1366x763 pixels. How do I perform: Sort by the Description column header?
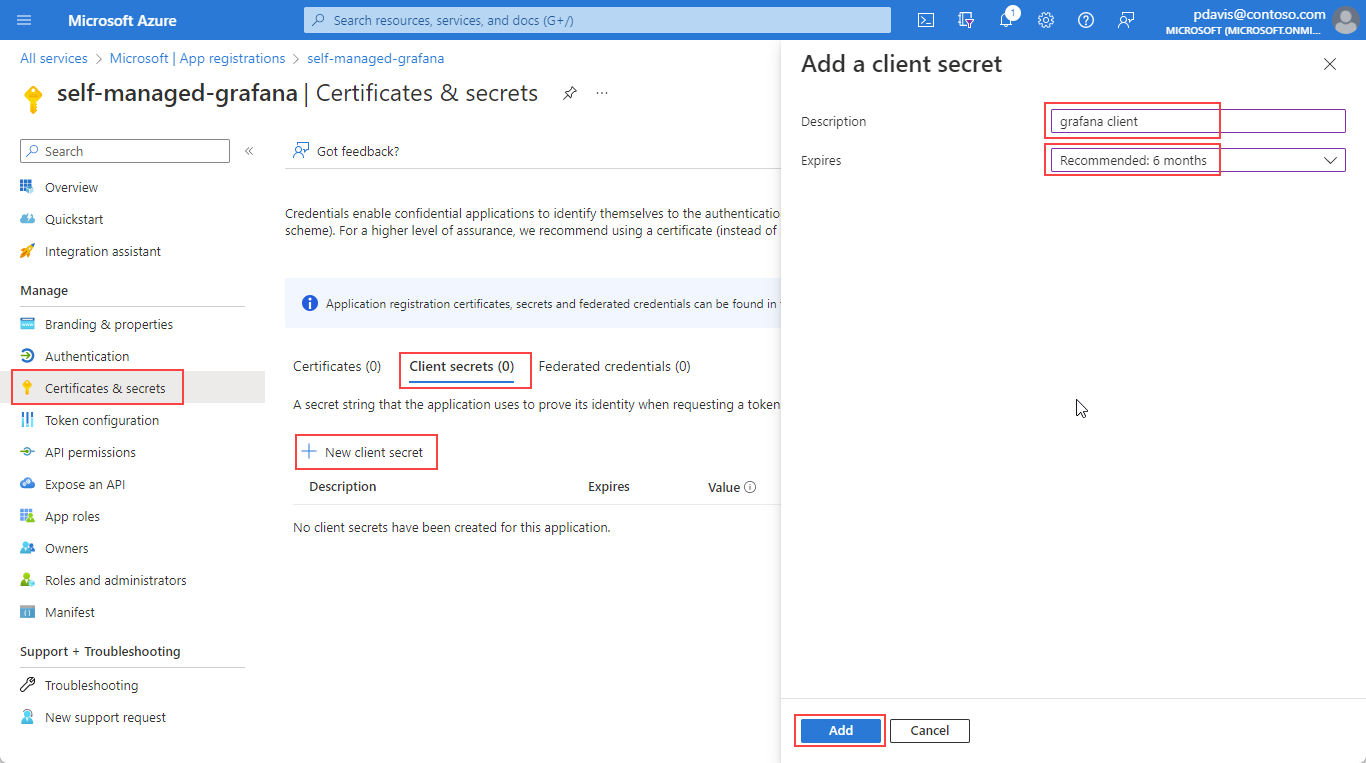343,487
